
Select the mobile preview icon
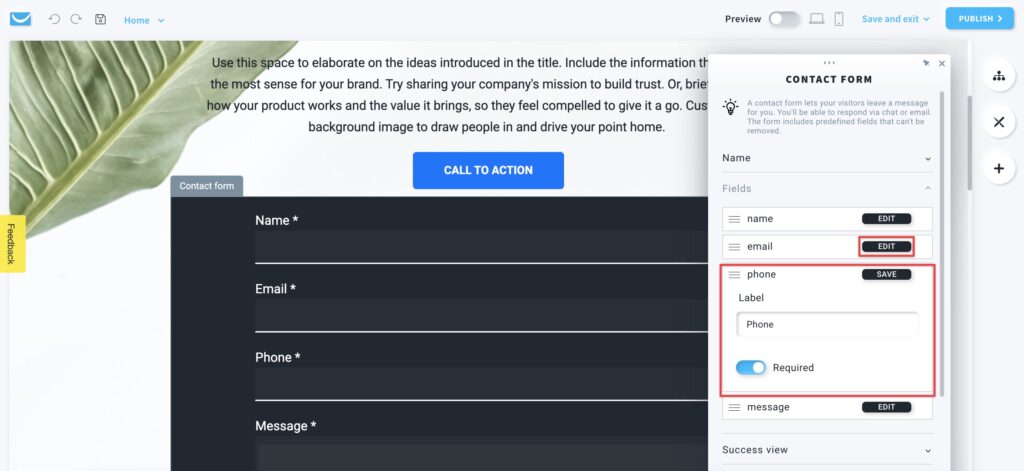[839, 19]
